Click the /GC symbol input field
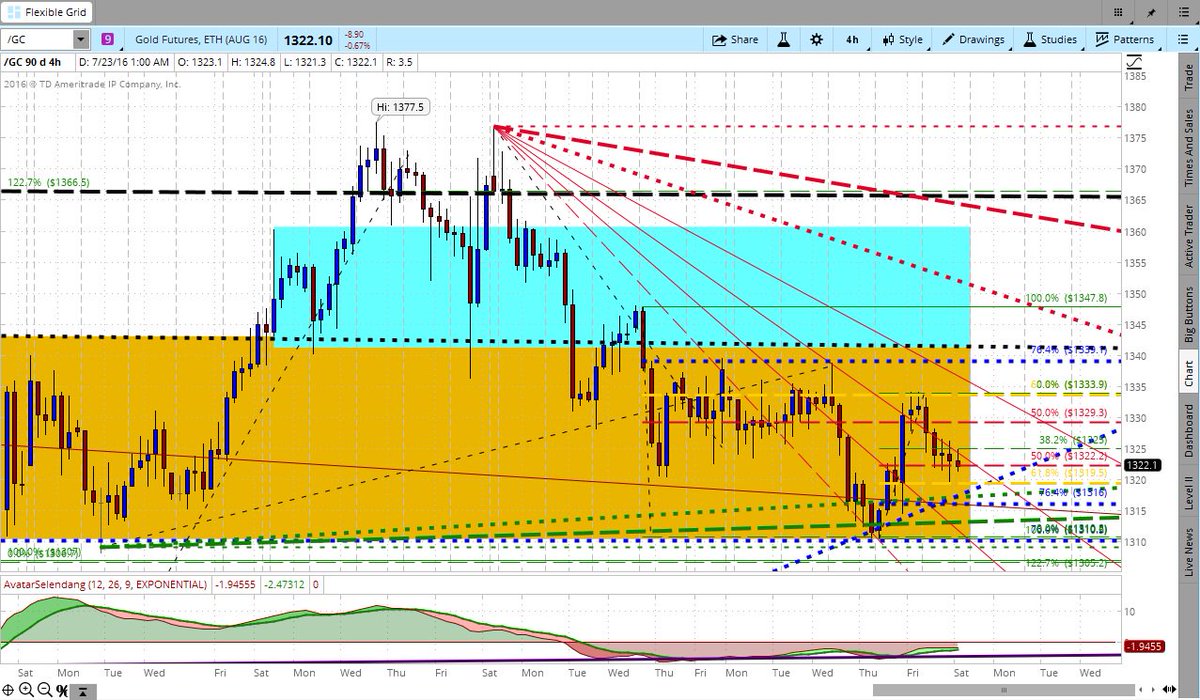Image resolution: width=1200 pixels, height=700 pixels. click(38, 40)
